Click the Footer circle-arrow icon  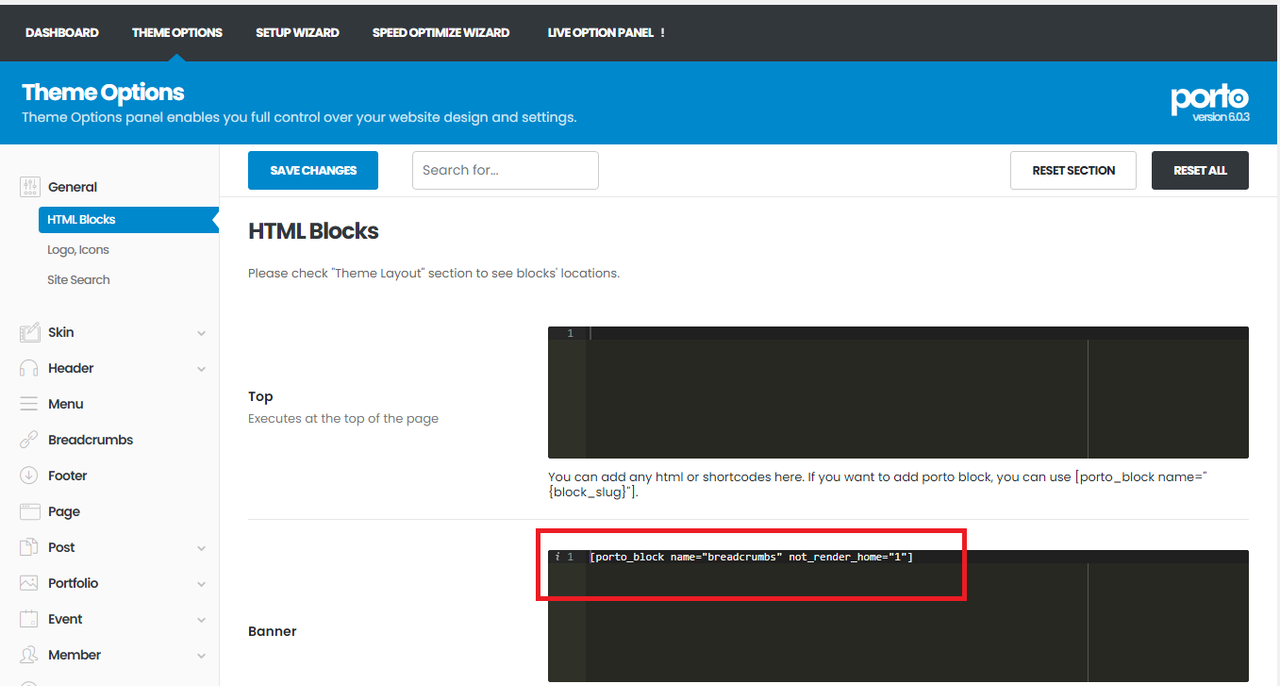point(29,476)
